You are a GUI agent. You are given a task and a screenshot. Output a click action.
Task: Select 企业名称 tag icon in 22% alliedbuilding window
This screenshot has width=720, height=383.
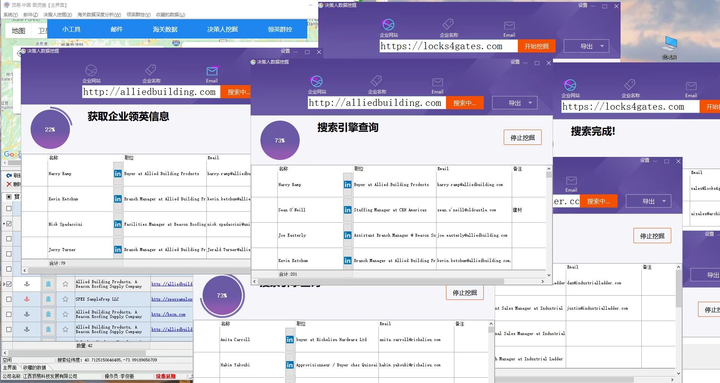[151, 70]
